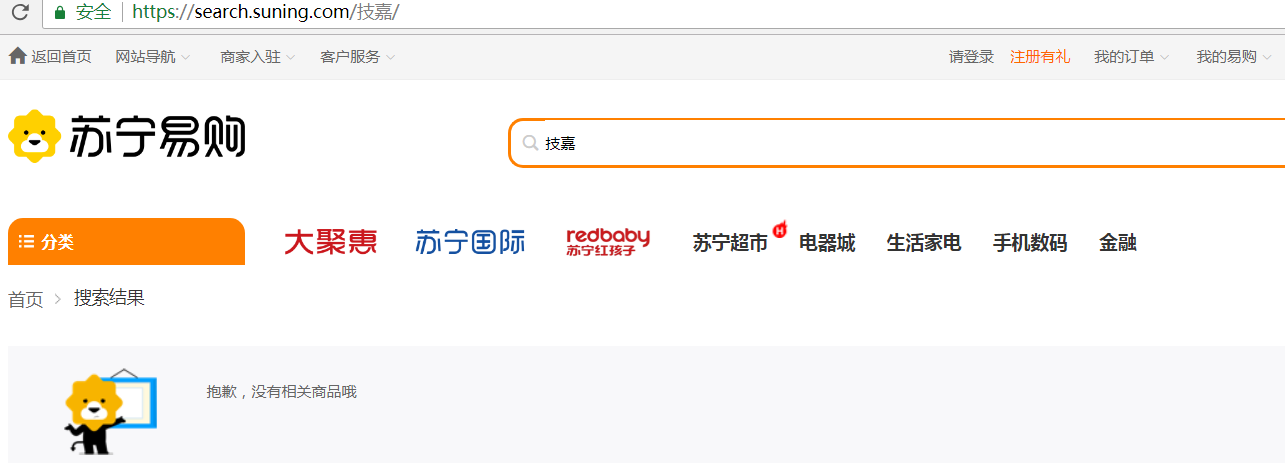Open the 我的易购 dropdown

pos(1235,57)
